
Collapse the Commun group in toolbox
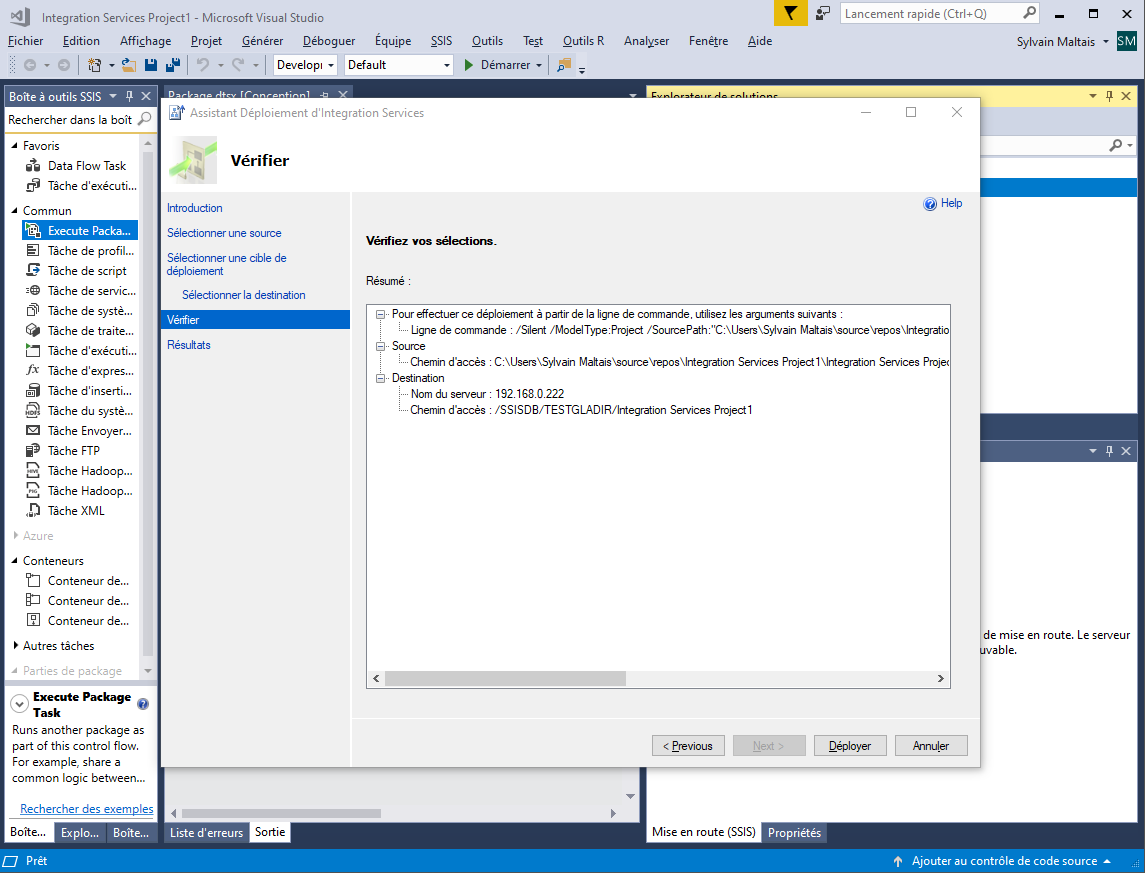[15, 211]
